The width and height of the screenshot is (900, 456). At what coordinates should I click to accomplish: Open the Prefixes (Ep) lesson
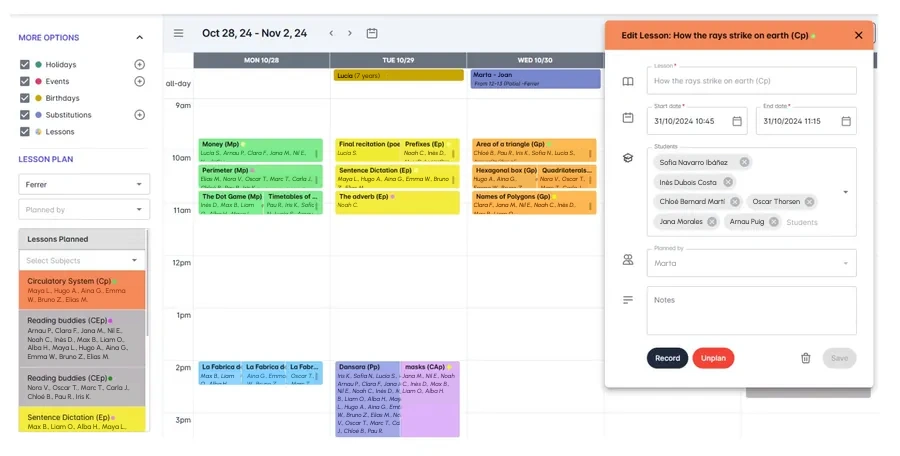click(430, 150)
